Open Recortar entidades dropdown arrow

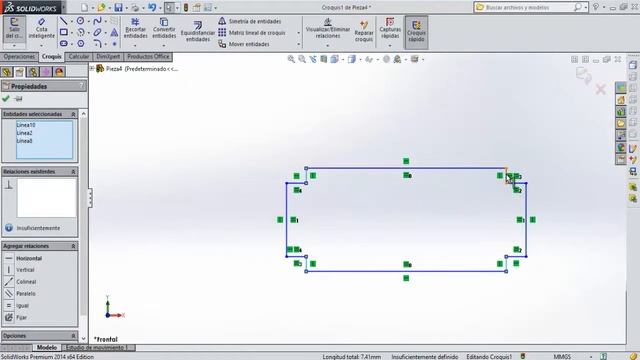136,45
